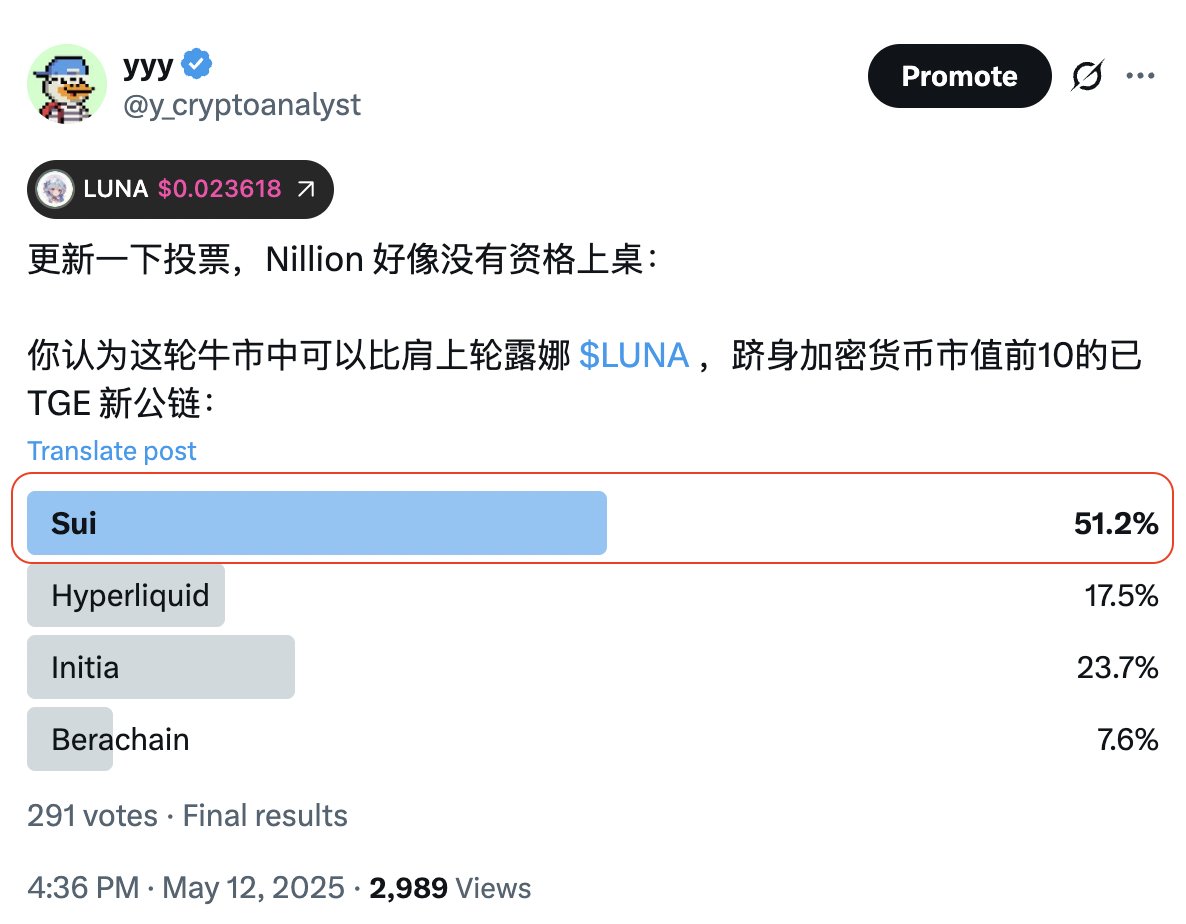Click the 51.2% Sui percentage

tap(1116, 523)
